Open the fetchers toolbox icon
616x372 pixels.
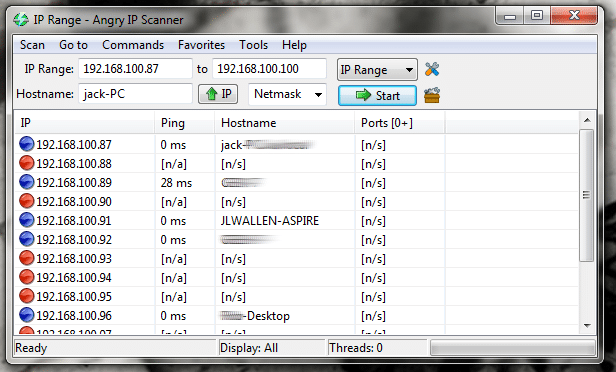(432, 95)
